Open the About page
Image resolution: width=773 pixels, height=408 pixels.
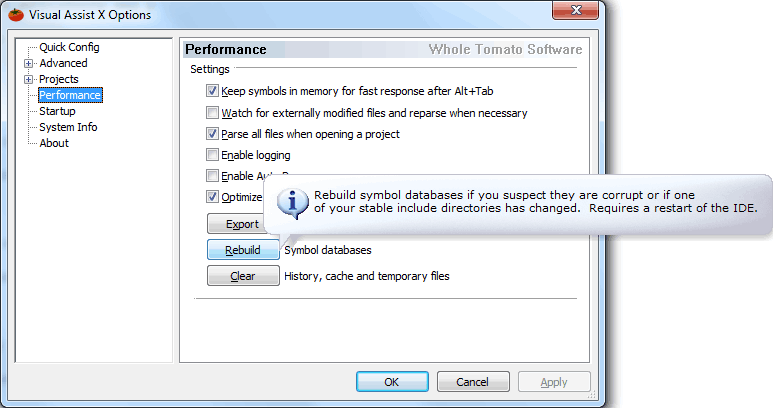tap(54, 143)
